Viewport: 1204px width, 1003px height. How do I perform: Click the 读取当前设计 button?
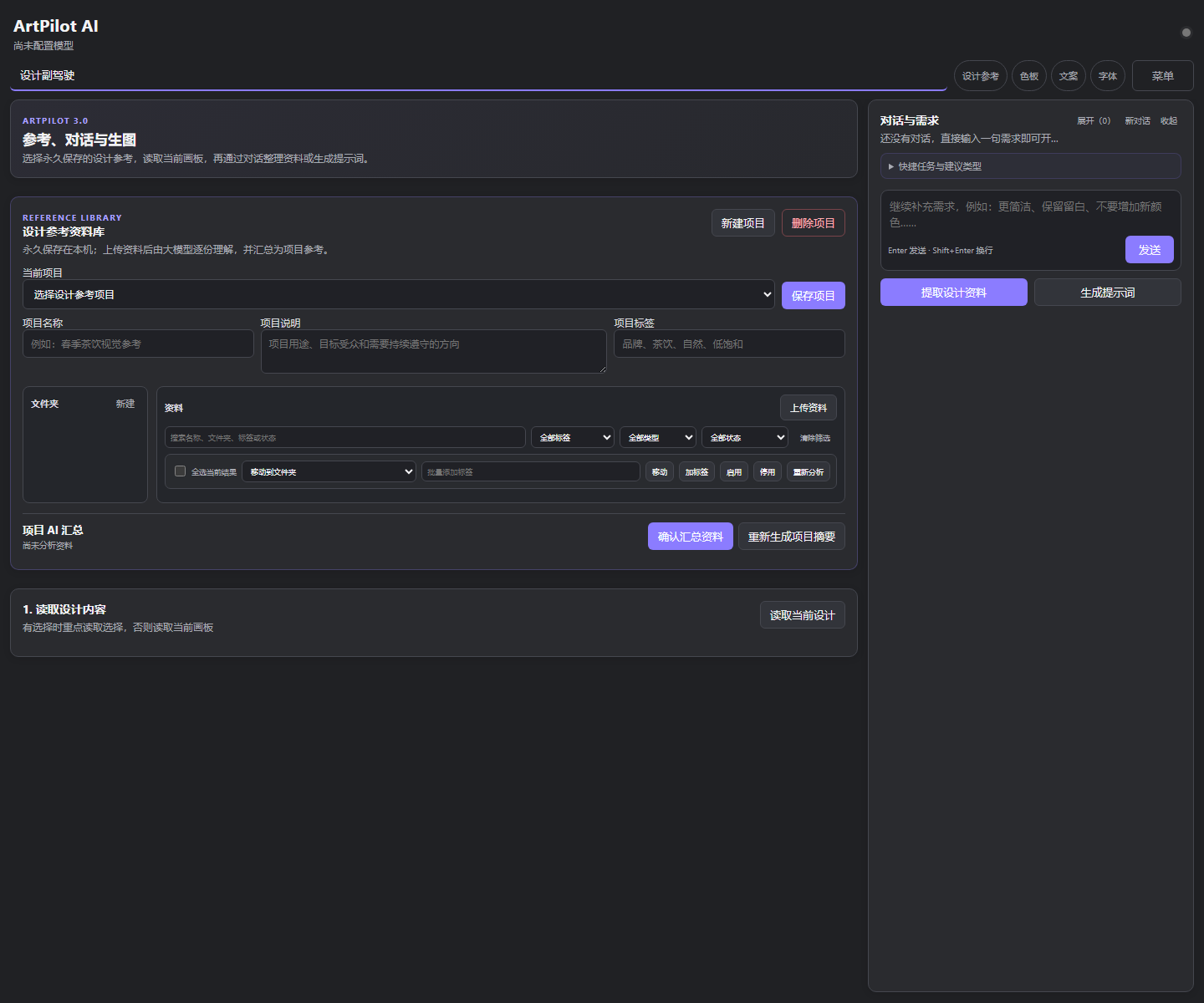point(803,615)
